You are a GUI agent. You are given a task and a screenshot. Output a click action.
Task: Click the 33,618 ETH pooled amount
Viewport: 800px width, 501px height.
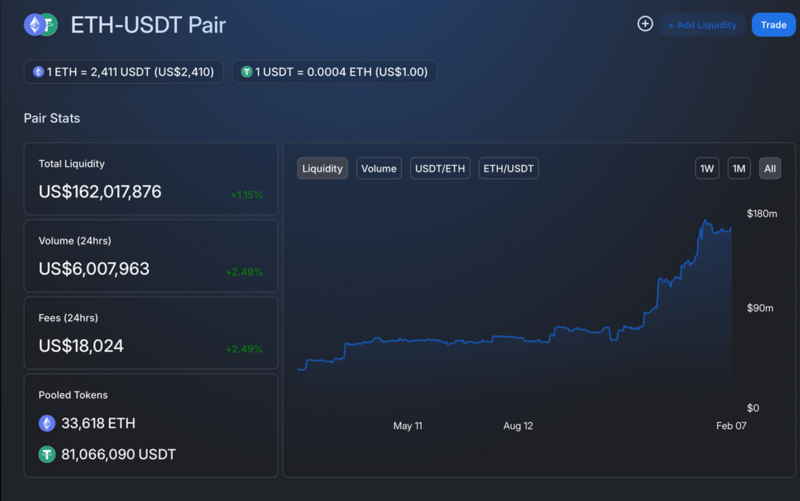click(98, 423)
